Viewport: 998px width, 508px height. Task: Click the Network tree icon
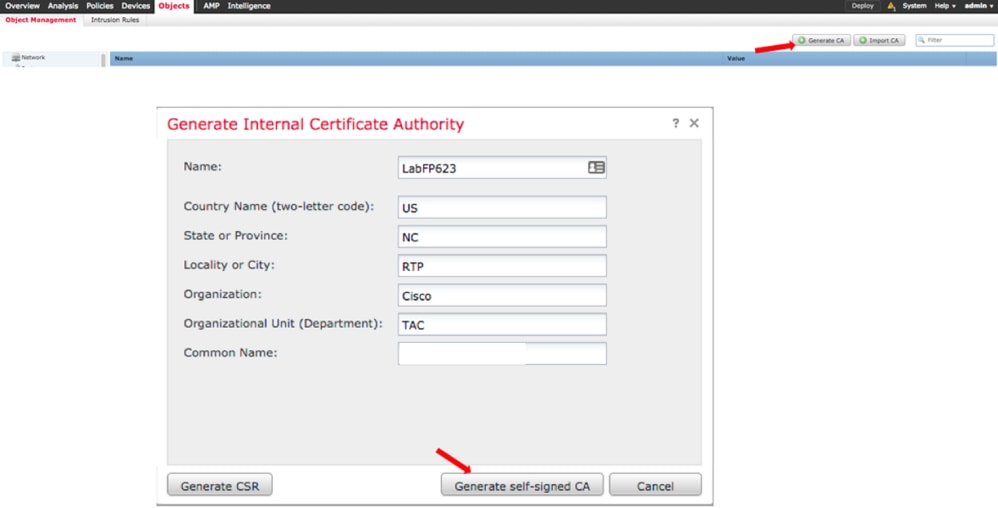point(15,57)
